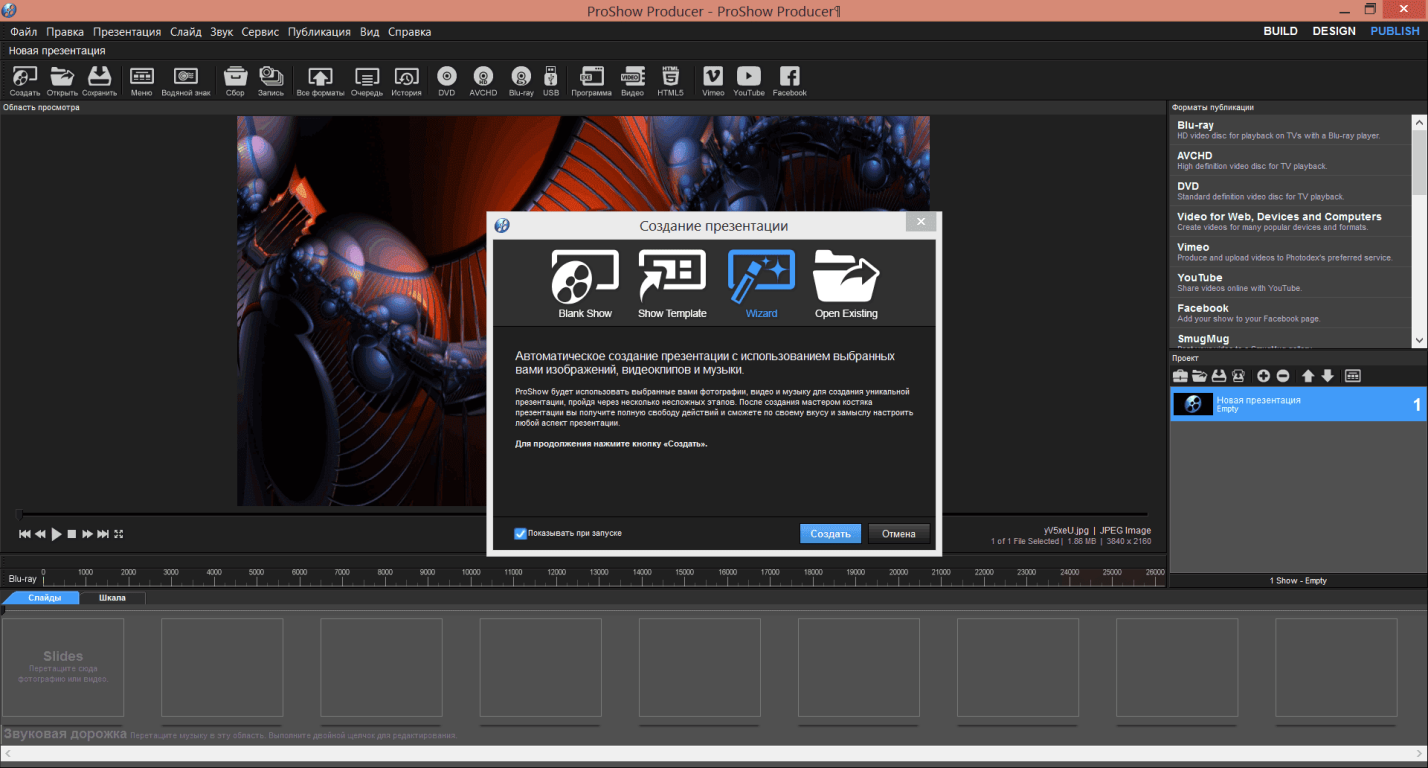Image resolution: width=1428 pixels, height=768 pixels.
Task: Click the Отмена button
Action: click(898, 533)
